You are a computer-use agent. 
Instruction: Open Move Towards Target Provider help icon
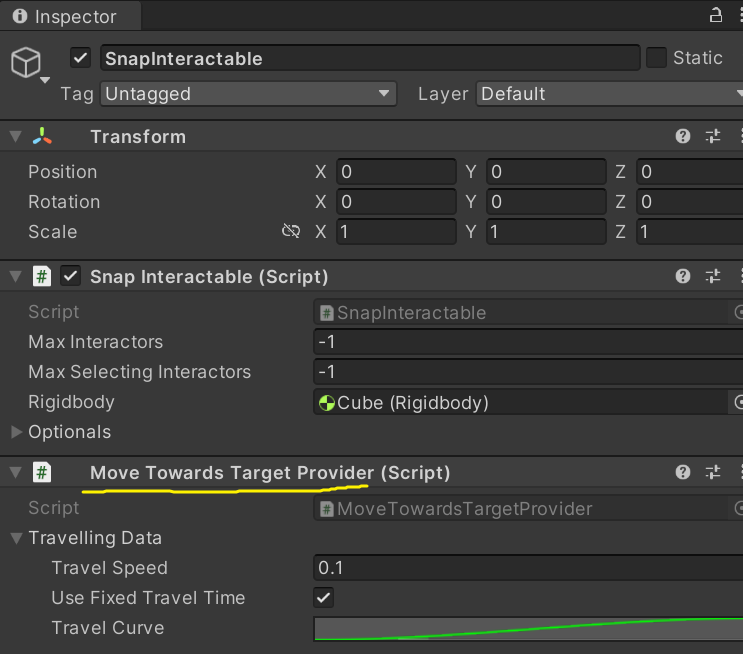[683, 472]
